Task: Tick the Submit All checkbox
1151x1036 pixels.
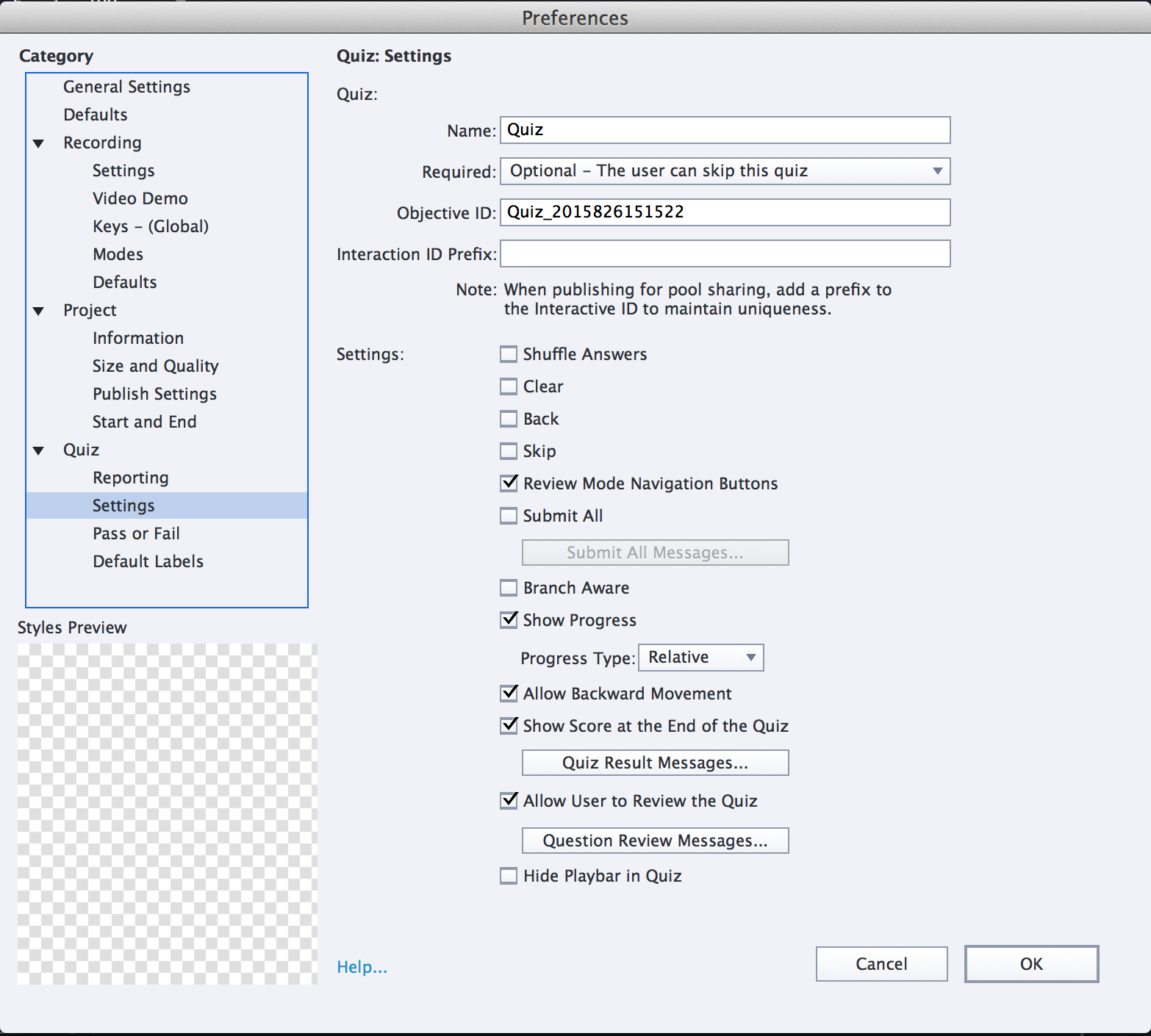Action: click(509, 516)
